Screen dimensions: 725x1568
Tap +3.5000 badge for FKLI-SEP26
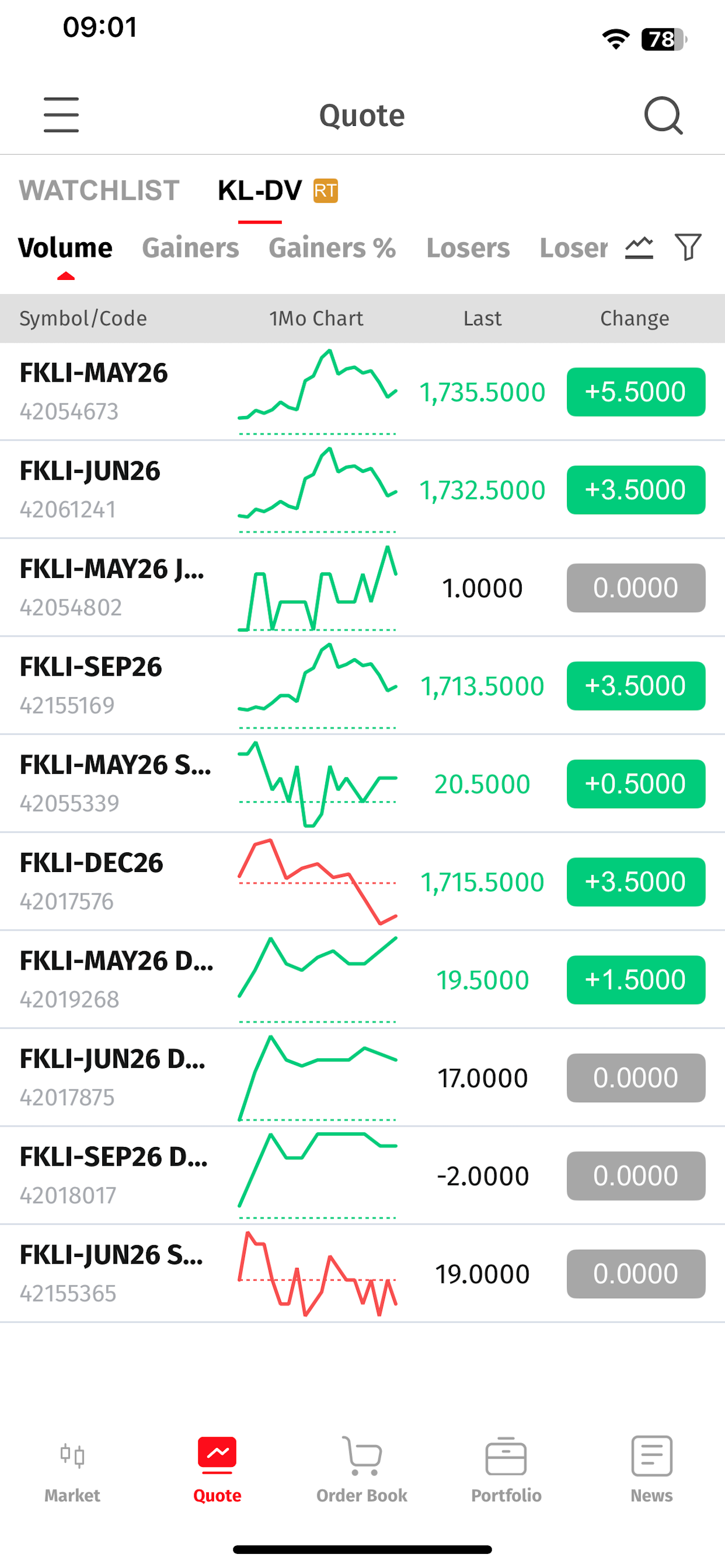pos(636,686)
